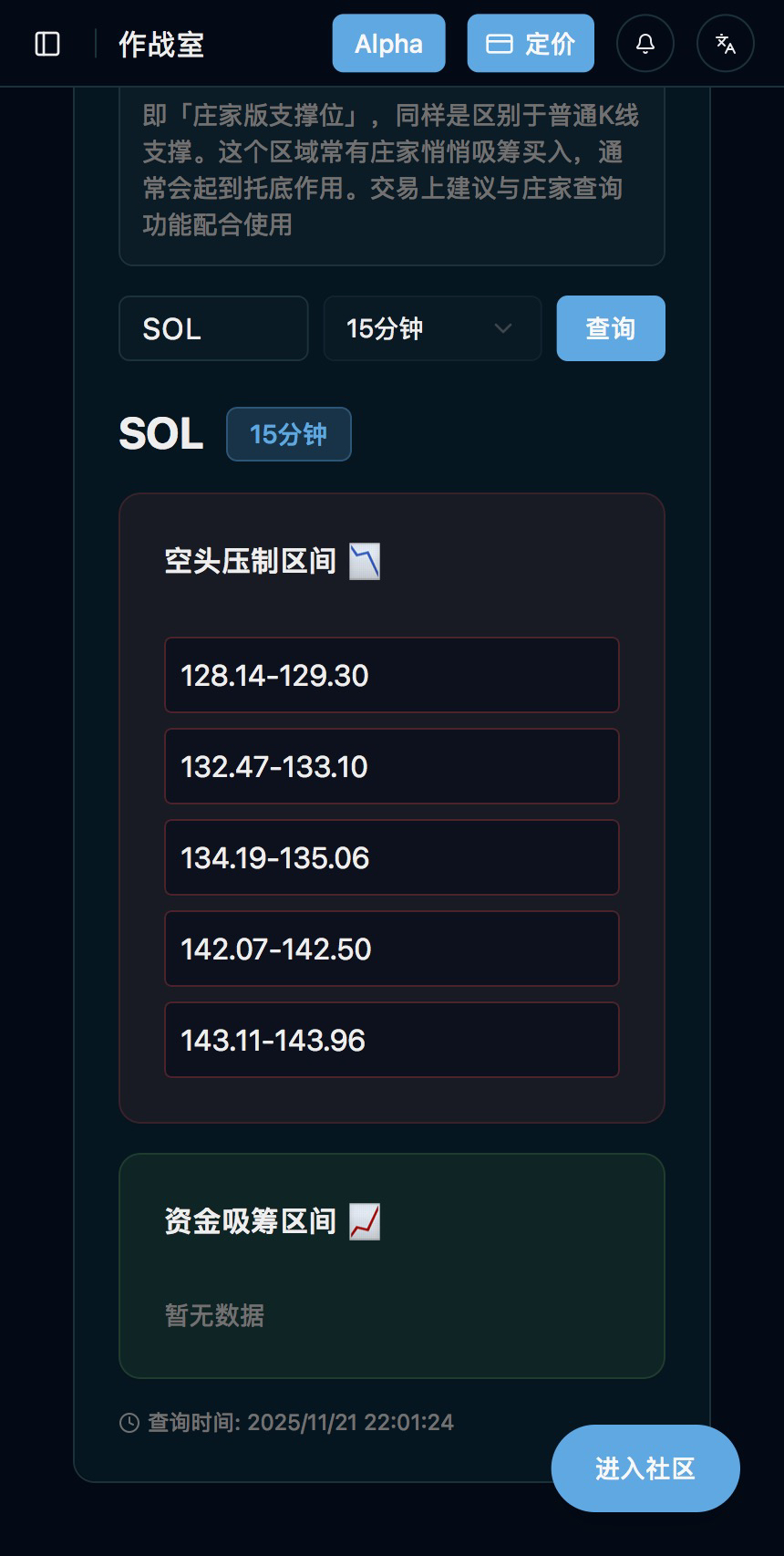Open notifications bell icon
784x1556 pixels.
[x=645, y=44]
